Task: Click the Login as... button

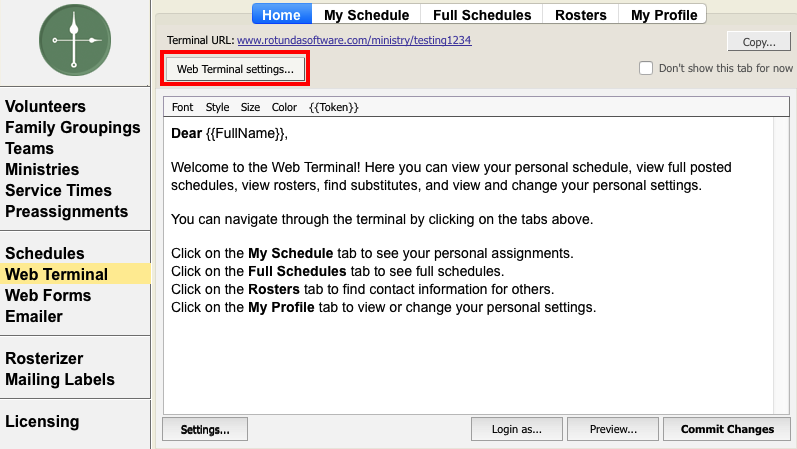Action: [517, 429]
